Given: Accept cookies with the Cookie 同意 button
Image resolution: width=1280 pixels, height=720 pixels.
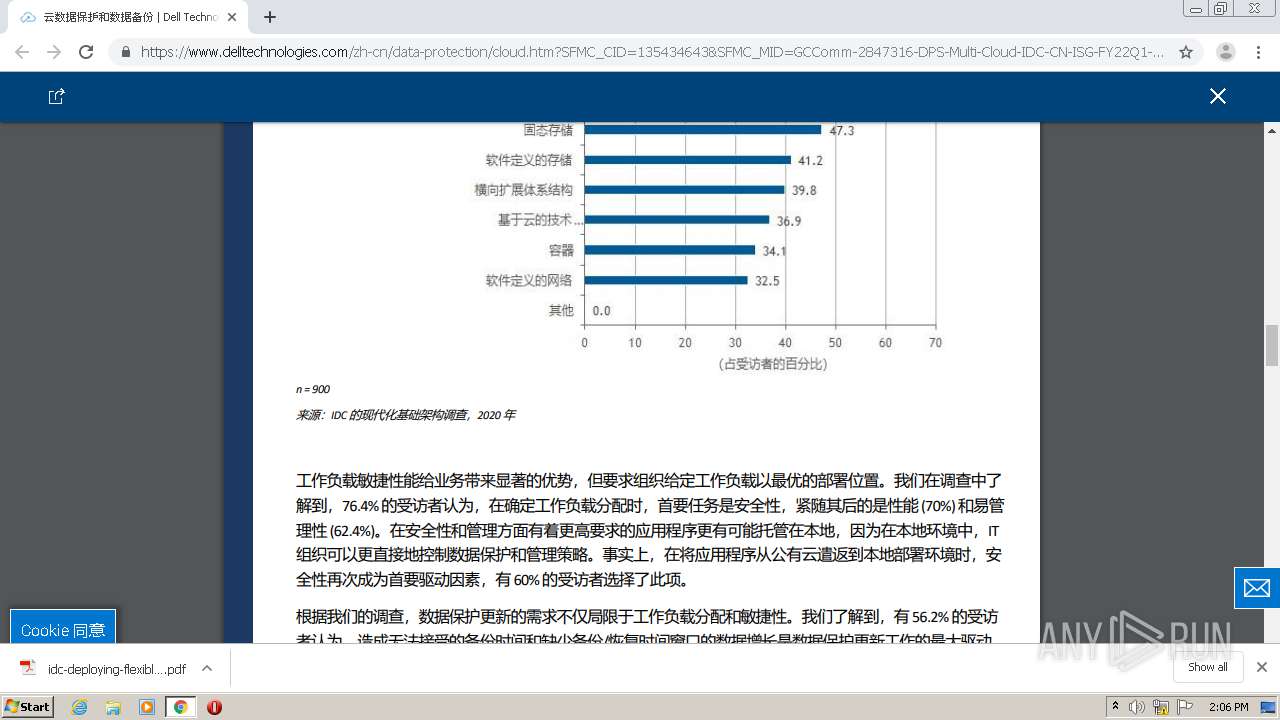Looking at the screenshot, I should pos(63,629).
